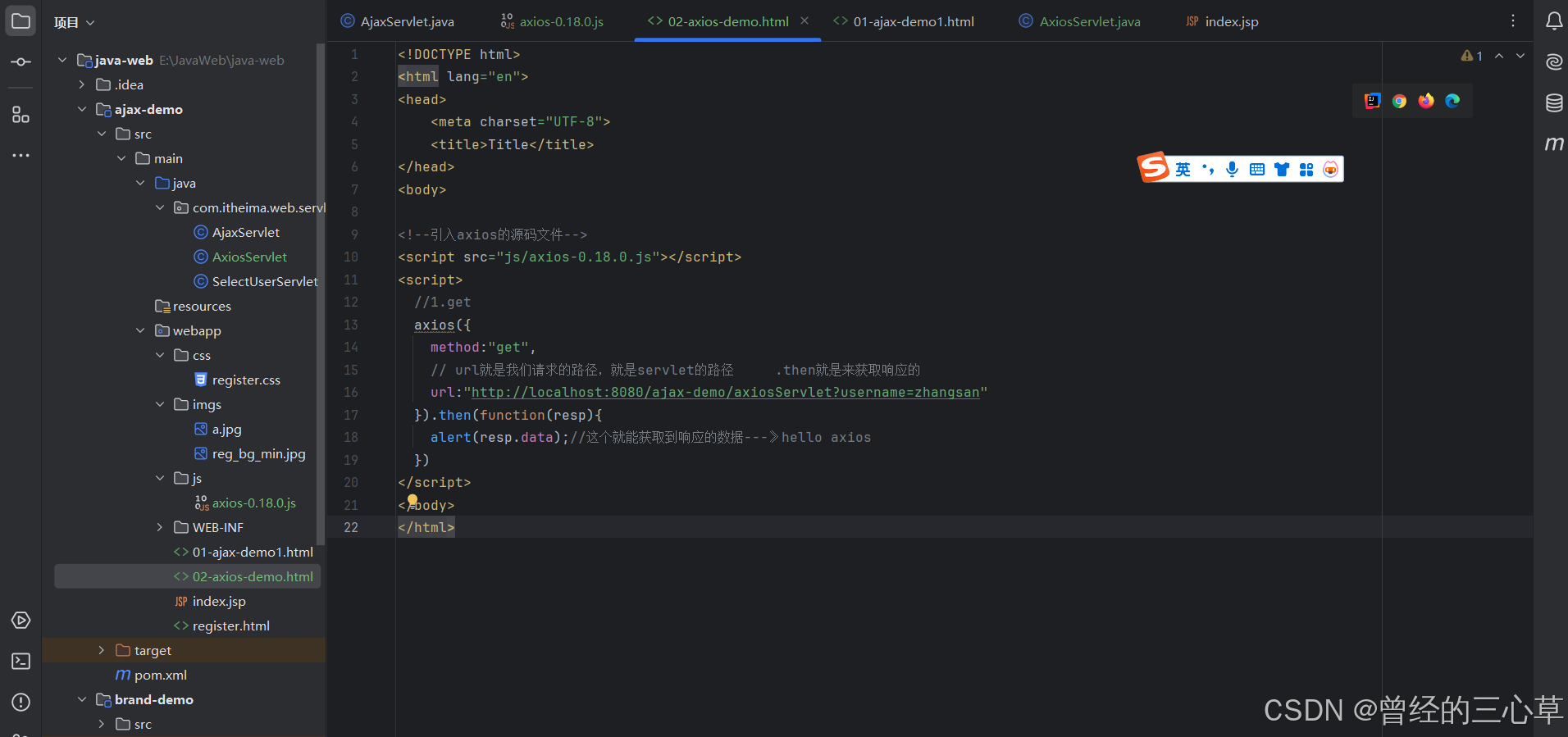Show more tool windows ellipsis
This screenshot has height=737, width=1568.
21,155
